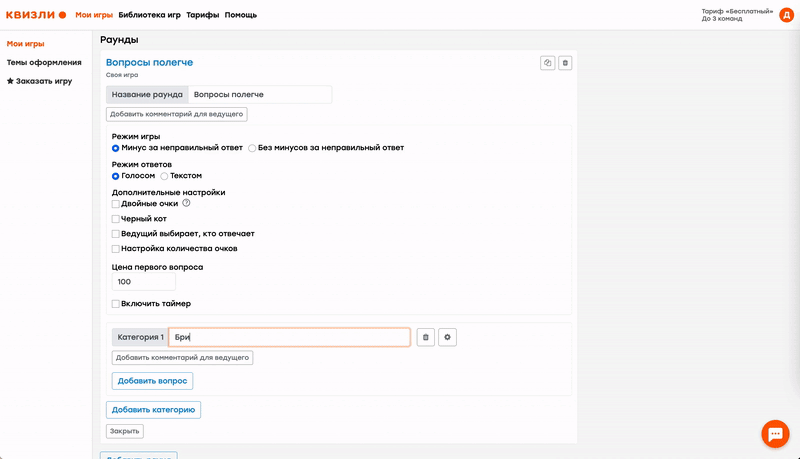Check Настройка количества очков option
The image size is (800, 459).
116,248
